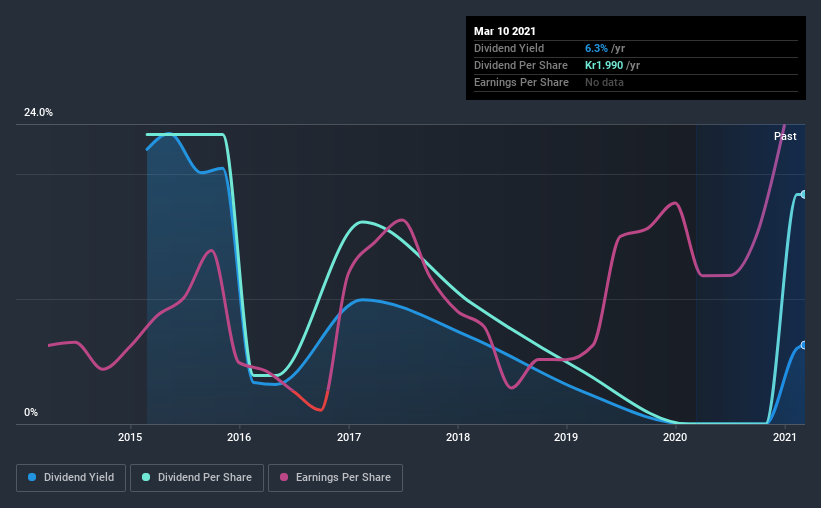
Task: Toggle the Earnings Per Share legend button
Action: (335, 478)
